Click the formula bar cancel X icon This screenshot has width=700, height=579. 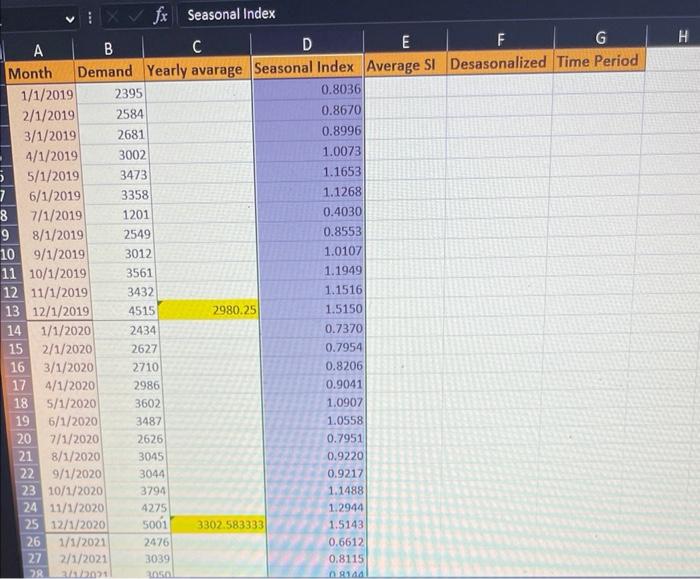pyautogui.click(x=112, y=17)
